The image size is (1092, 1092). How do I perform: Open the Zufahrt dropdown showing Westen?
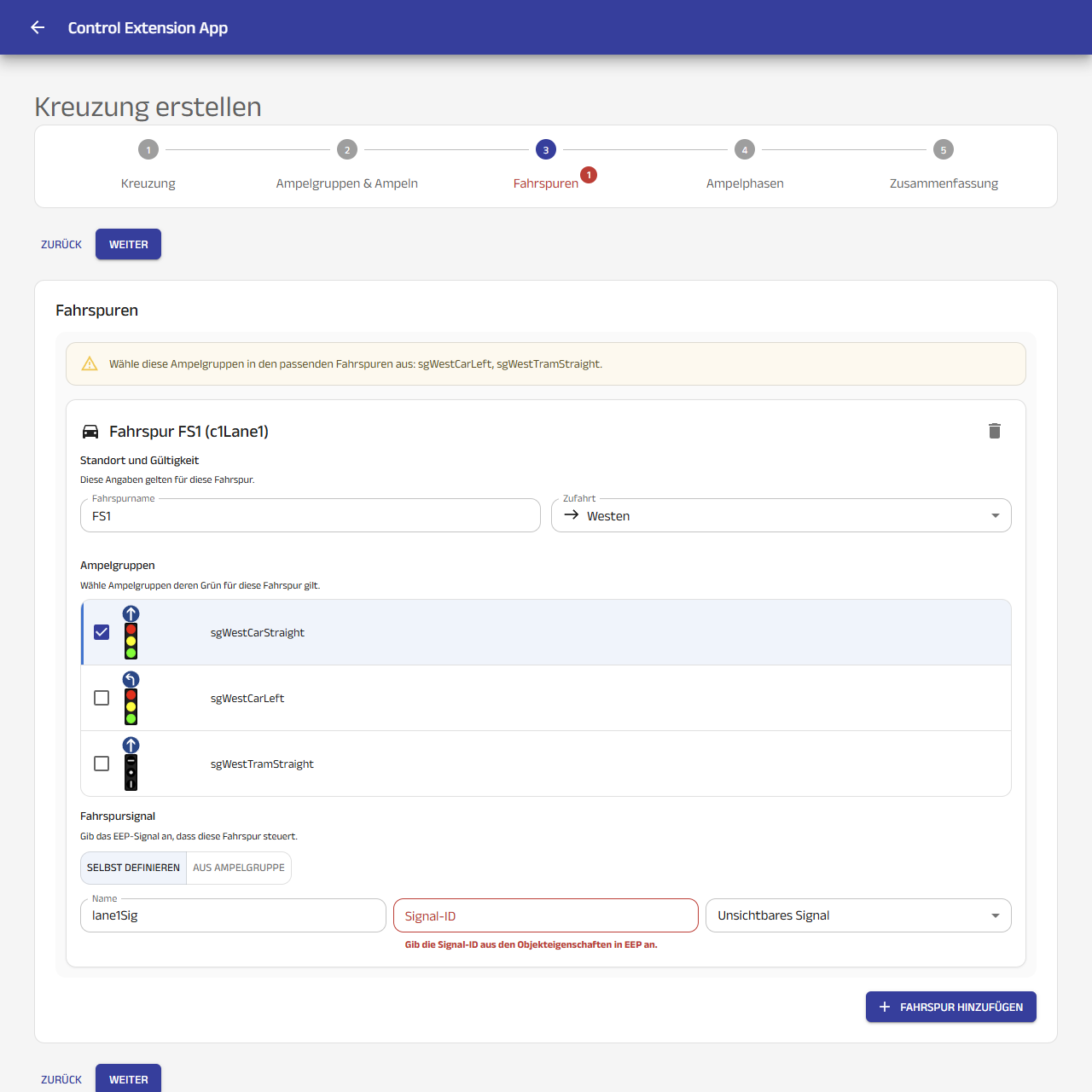(781, 515)
